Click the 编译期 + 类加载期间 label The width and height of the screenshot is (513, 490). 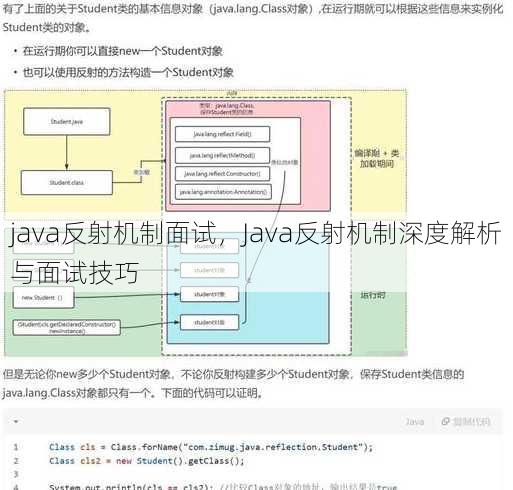pyautogui.click(x=377, y=159)
